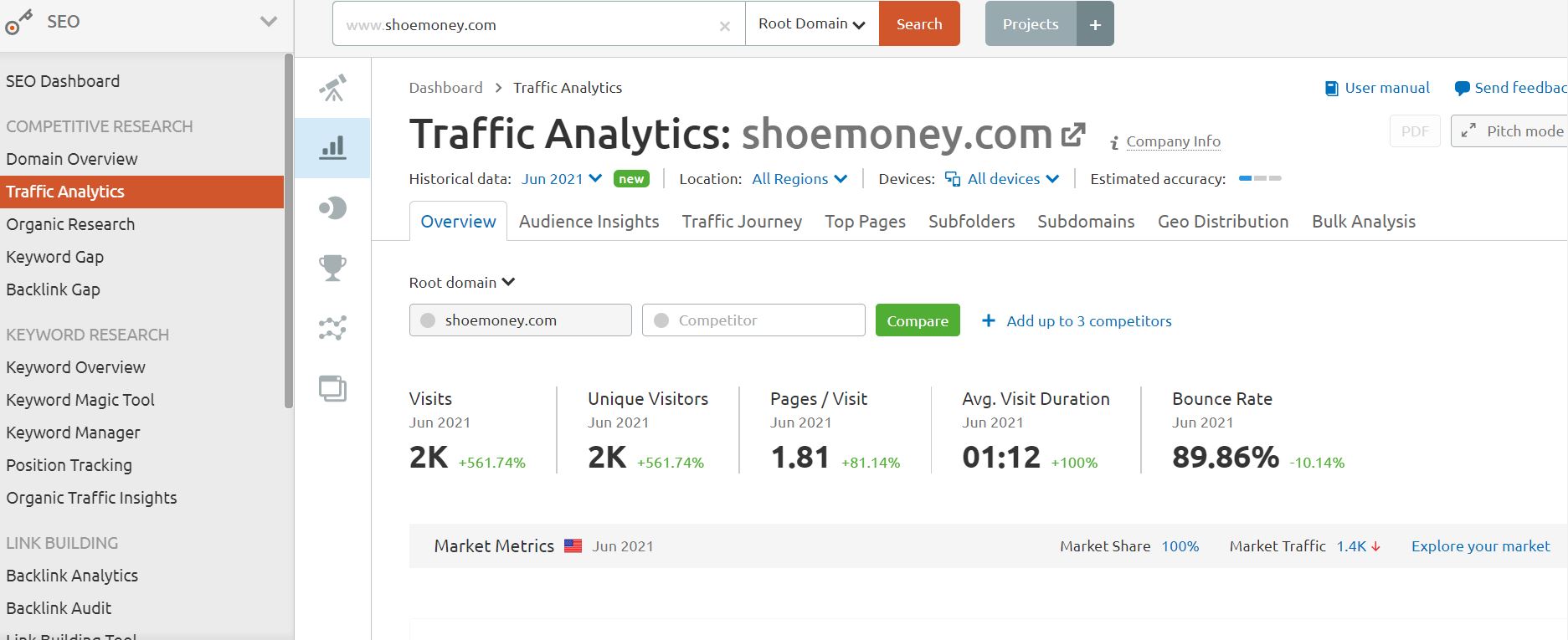Open Keyword Gap in the sidebar

(x=54, y=257)
